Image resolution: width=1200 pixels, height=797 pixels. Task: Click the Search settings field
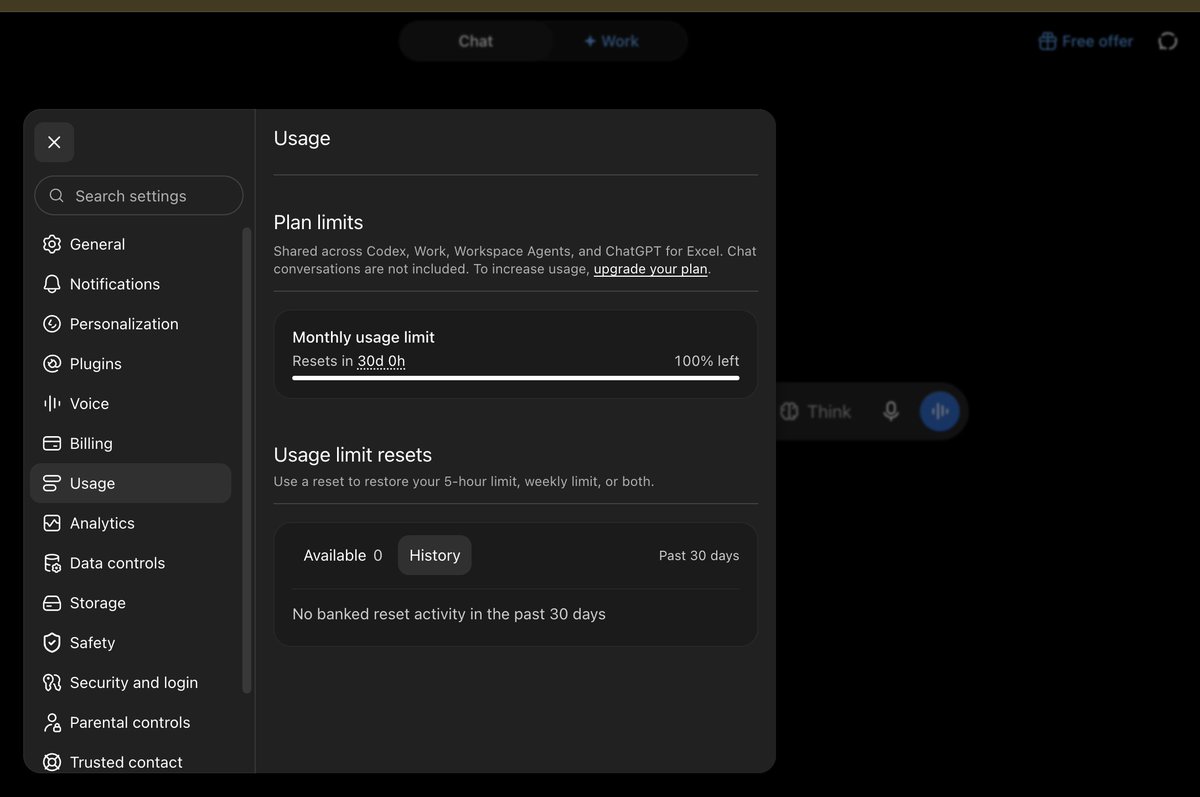click(139, 196)
